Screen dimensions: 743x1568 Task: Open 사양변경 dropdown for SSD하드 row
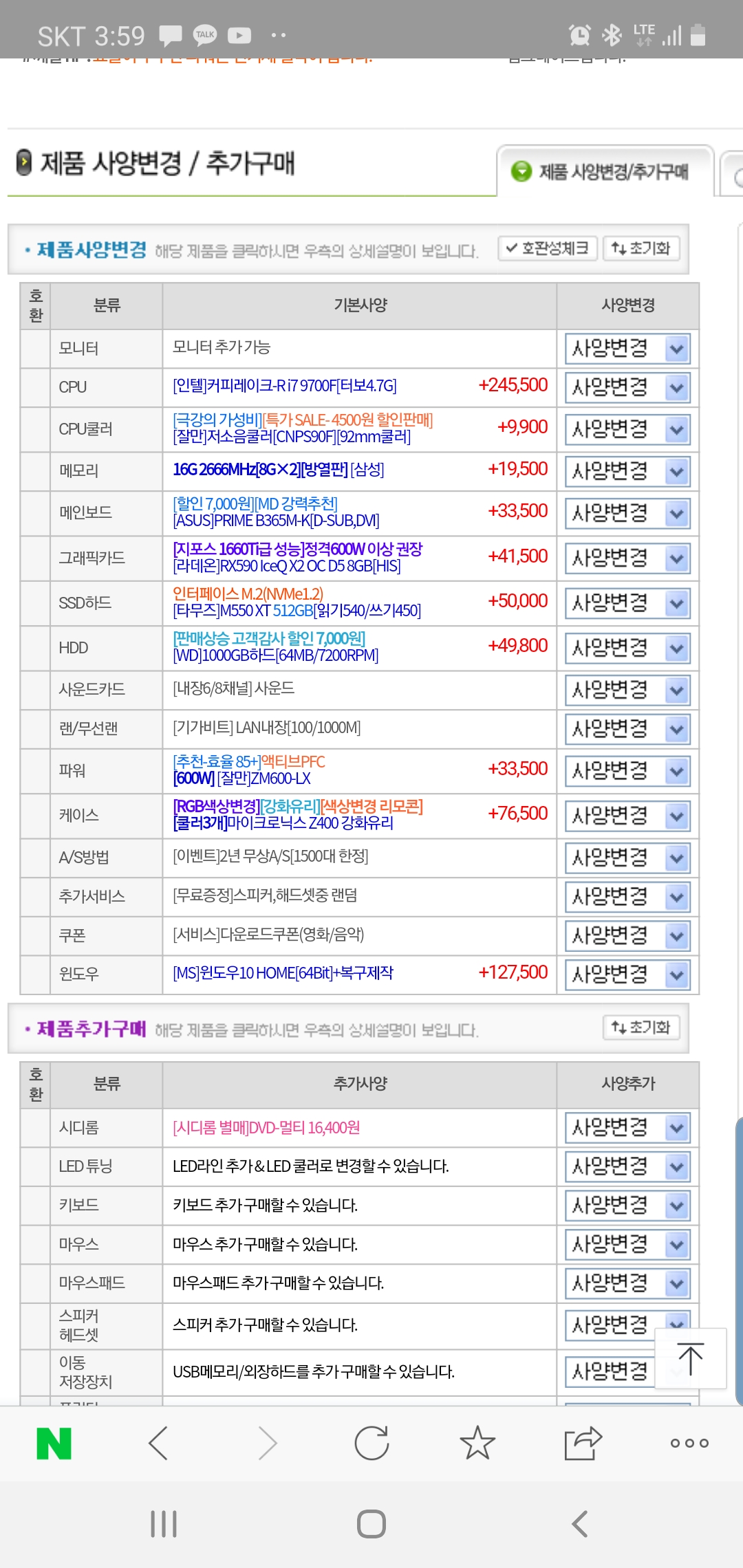pos(627,603)
